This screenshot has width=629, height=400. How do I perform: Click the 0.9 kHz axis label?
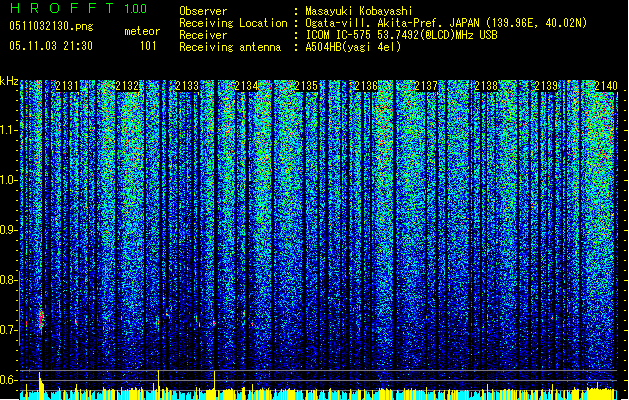click(x=8, y=230)
